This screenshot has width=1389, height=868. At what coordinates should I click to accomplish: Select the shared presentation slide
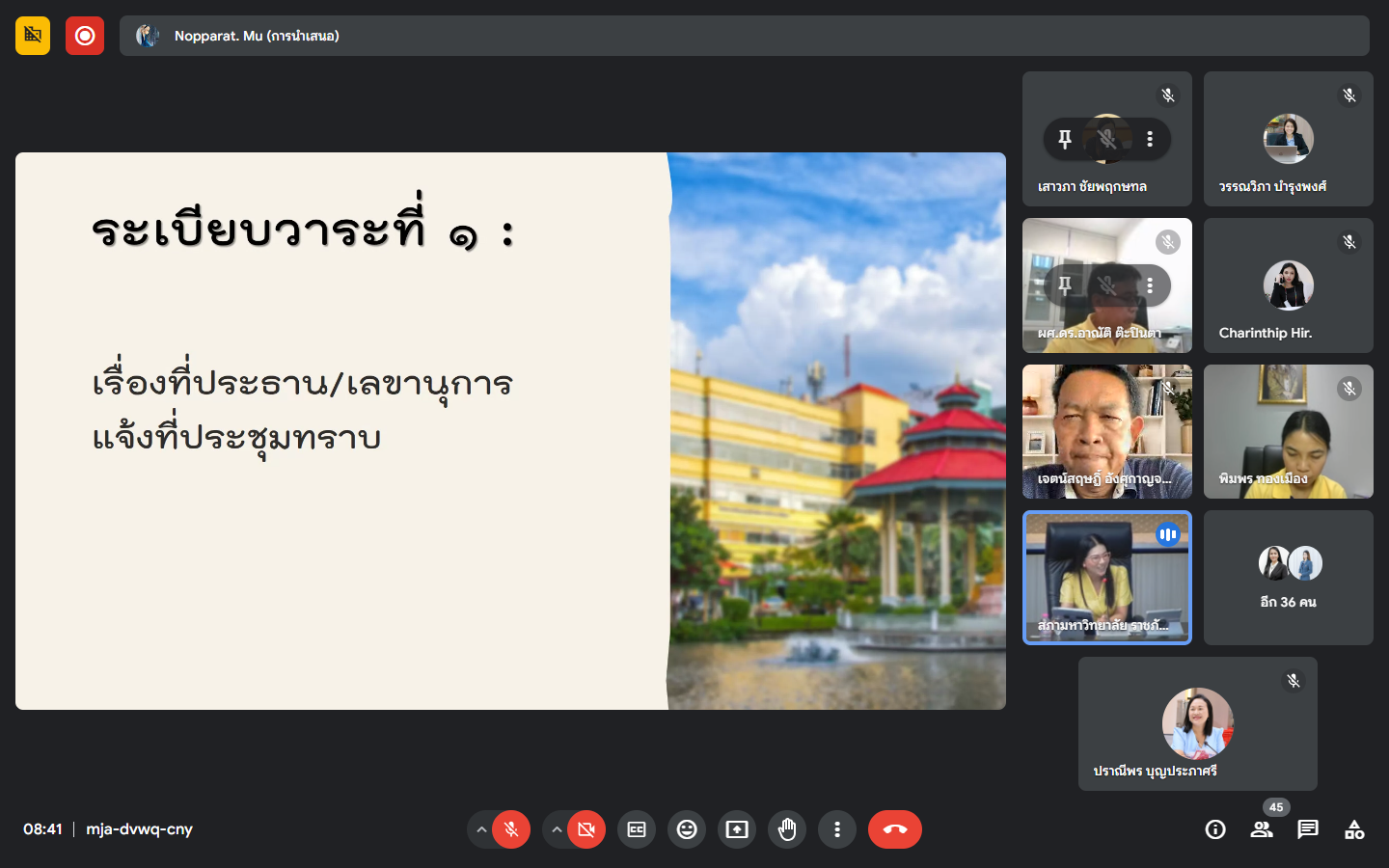[x=510, y=431]
